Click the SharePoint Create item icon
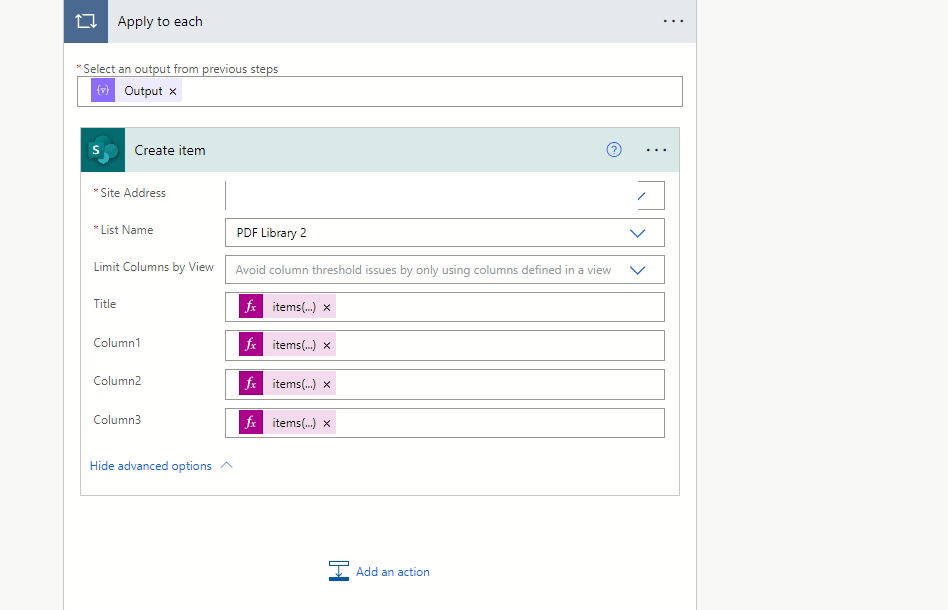This screenshot has width=948, height=610. tap(103, 150)
